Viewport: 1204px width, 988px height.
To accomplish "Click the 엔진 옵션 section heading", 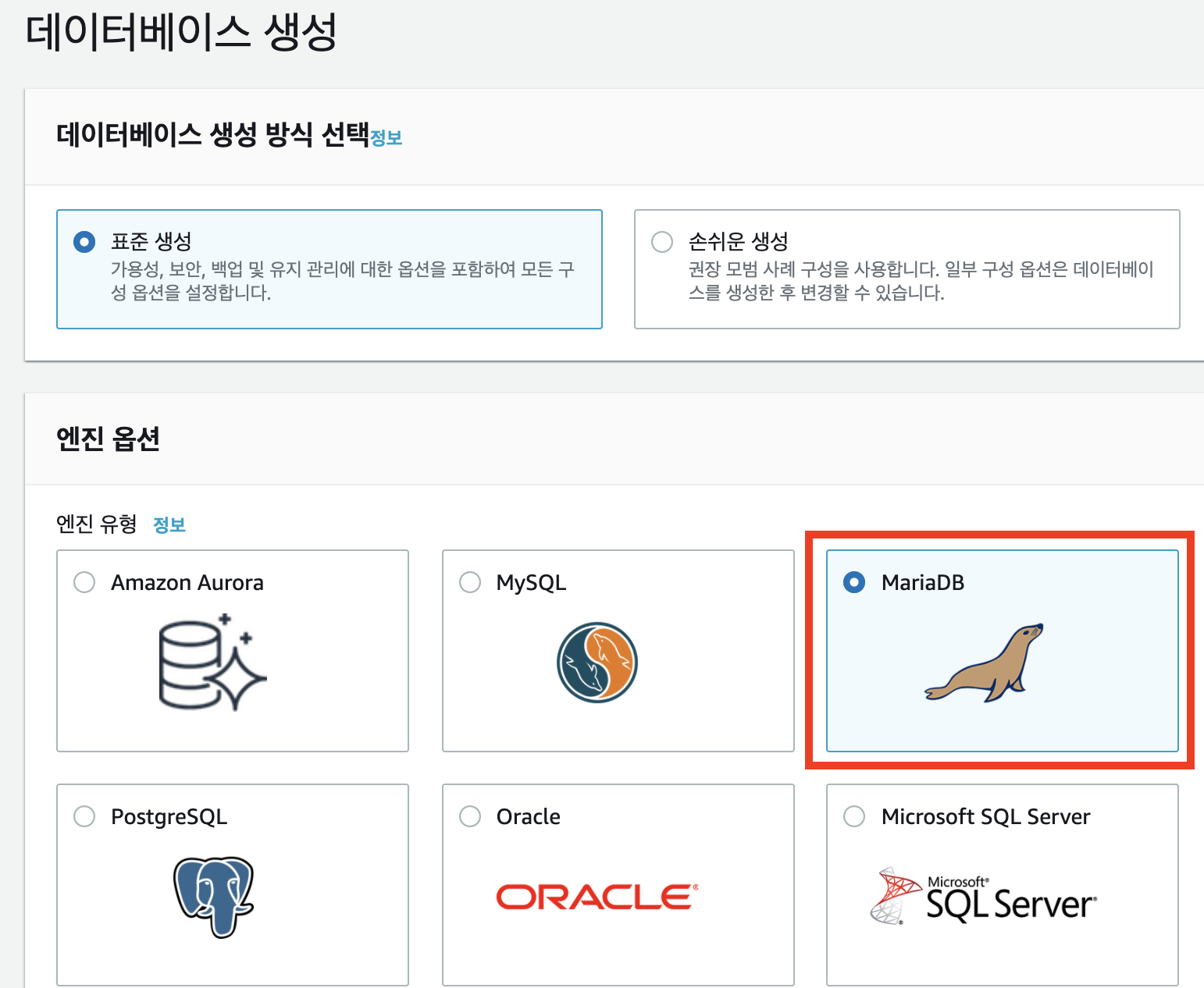I will (109, 439).
